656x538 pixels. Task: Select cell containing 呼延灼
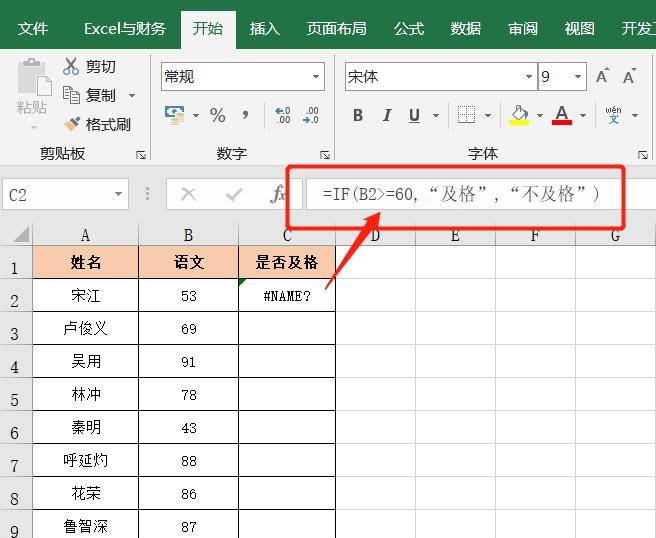(85, 461)
